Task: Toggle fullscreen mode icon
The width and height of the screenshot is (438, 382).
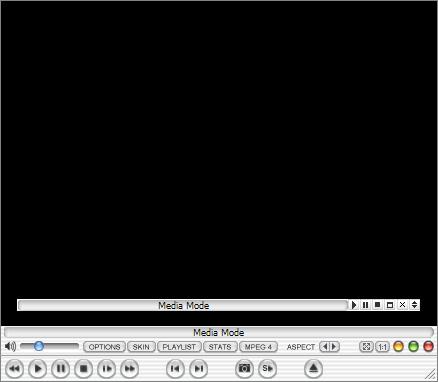Action: coord(366,347)
